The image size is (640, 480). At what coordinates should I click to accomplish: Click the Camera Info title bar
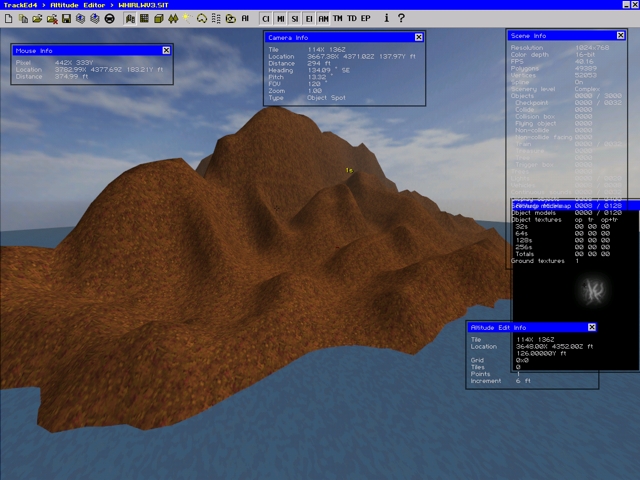point(344,38)
